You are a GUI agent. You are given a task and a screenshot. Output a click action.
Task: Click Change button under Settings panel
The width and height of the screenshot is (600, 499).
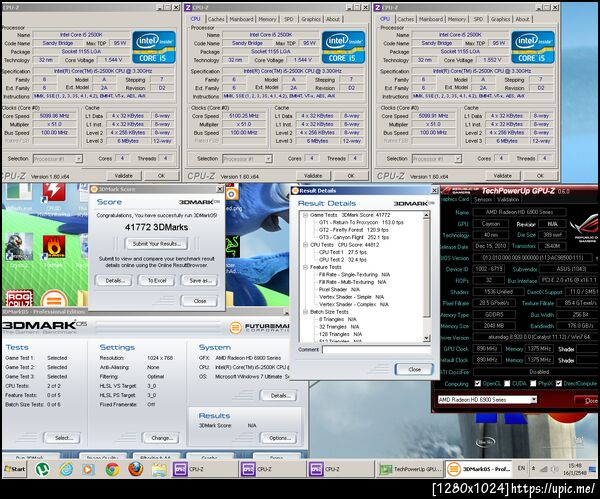pyautogui.click(x=161, y=438)
